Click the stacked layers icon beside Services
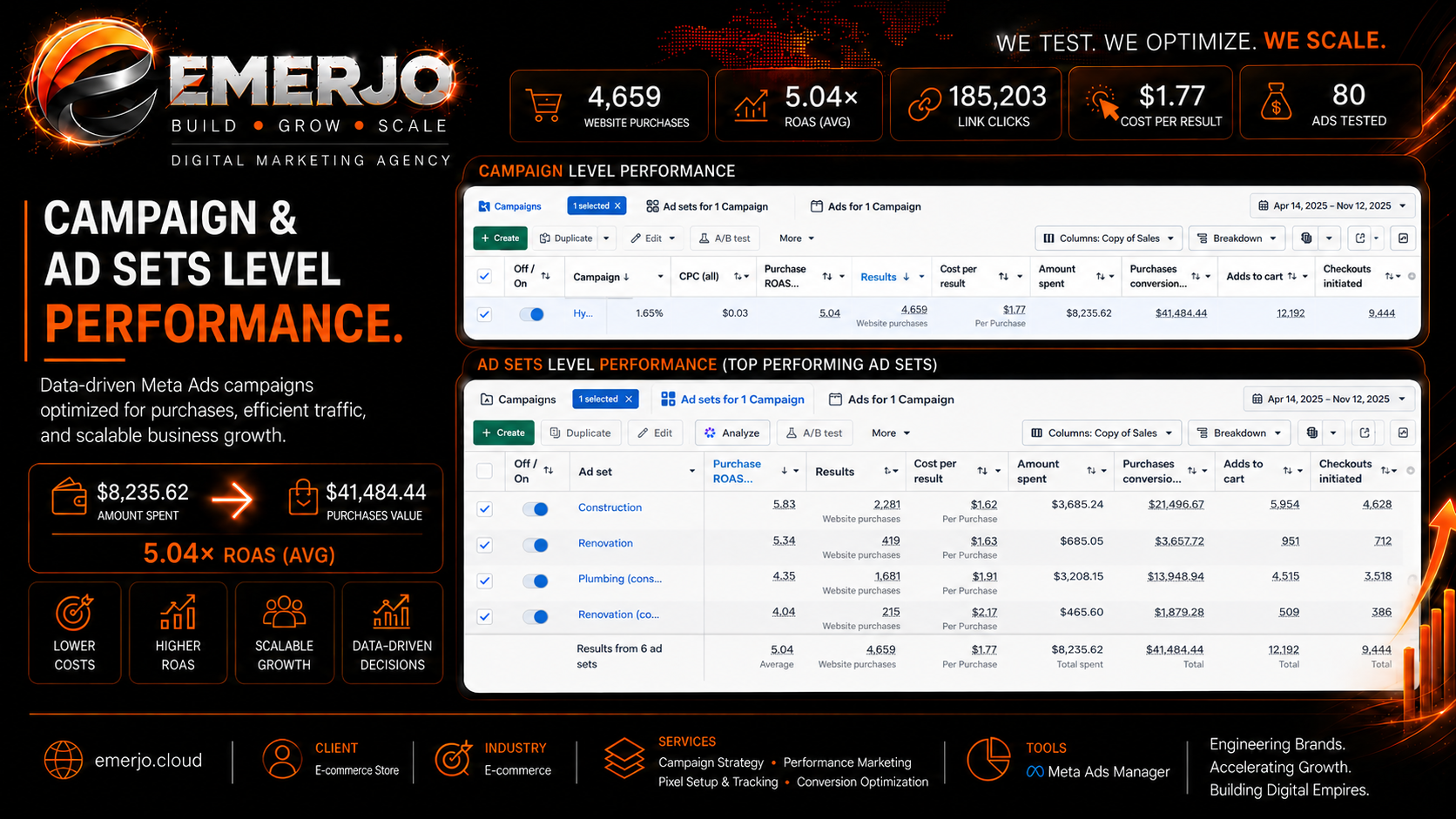 pos(624,758)
